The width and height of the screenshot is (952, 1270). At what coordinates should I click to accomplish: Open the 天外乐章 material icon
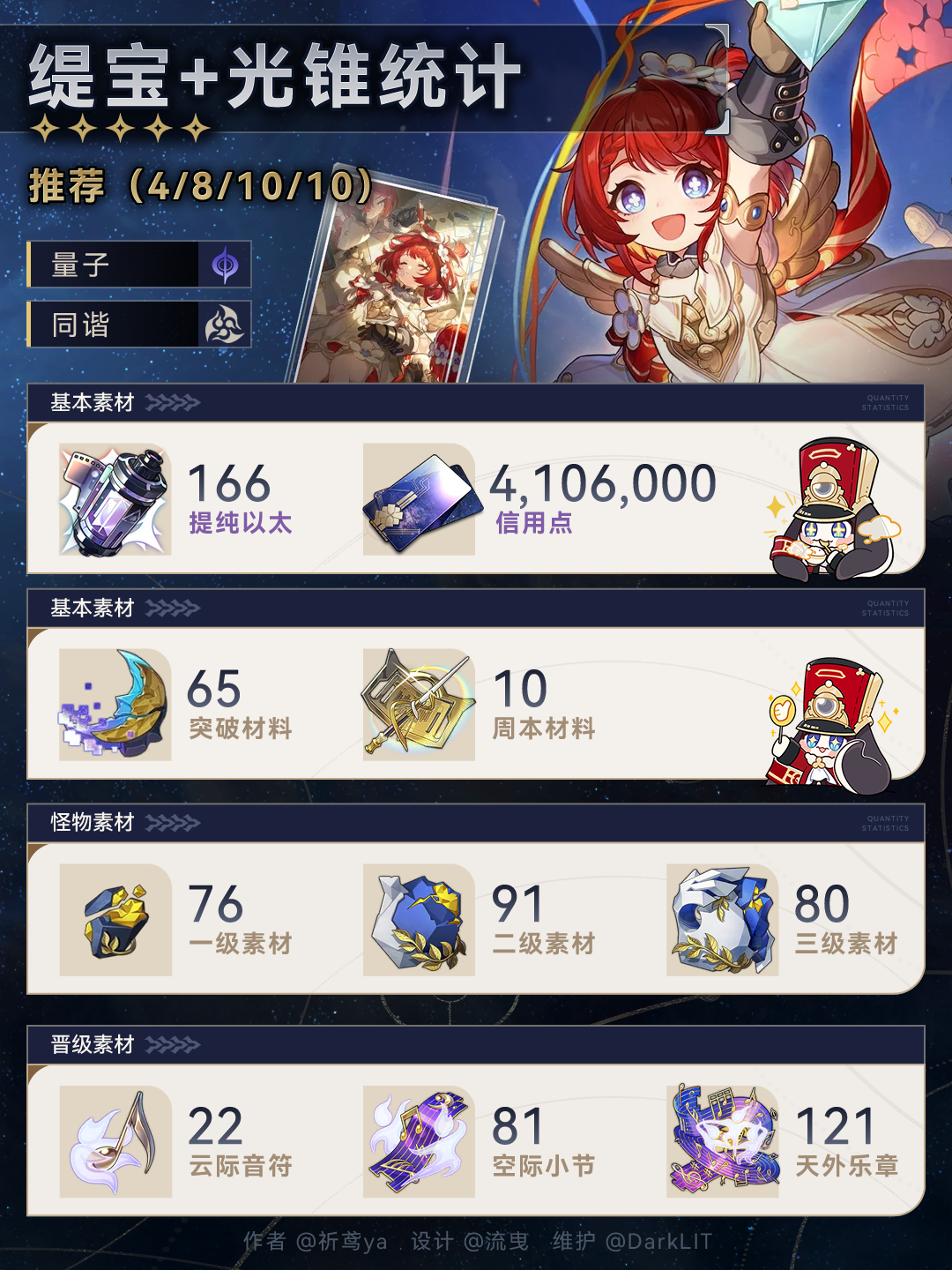(x=722, y=1141)
